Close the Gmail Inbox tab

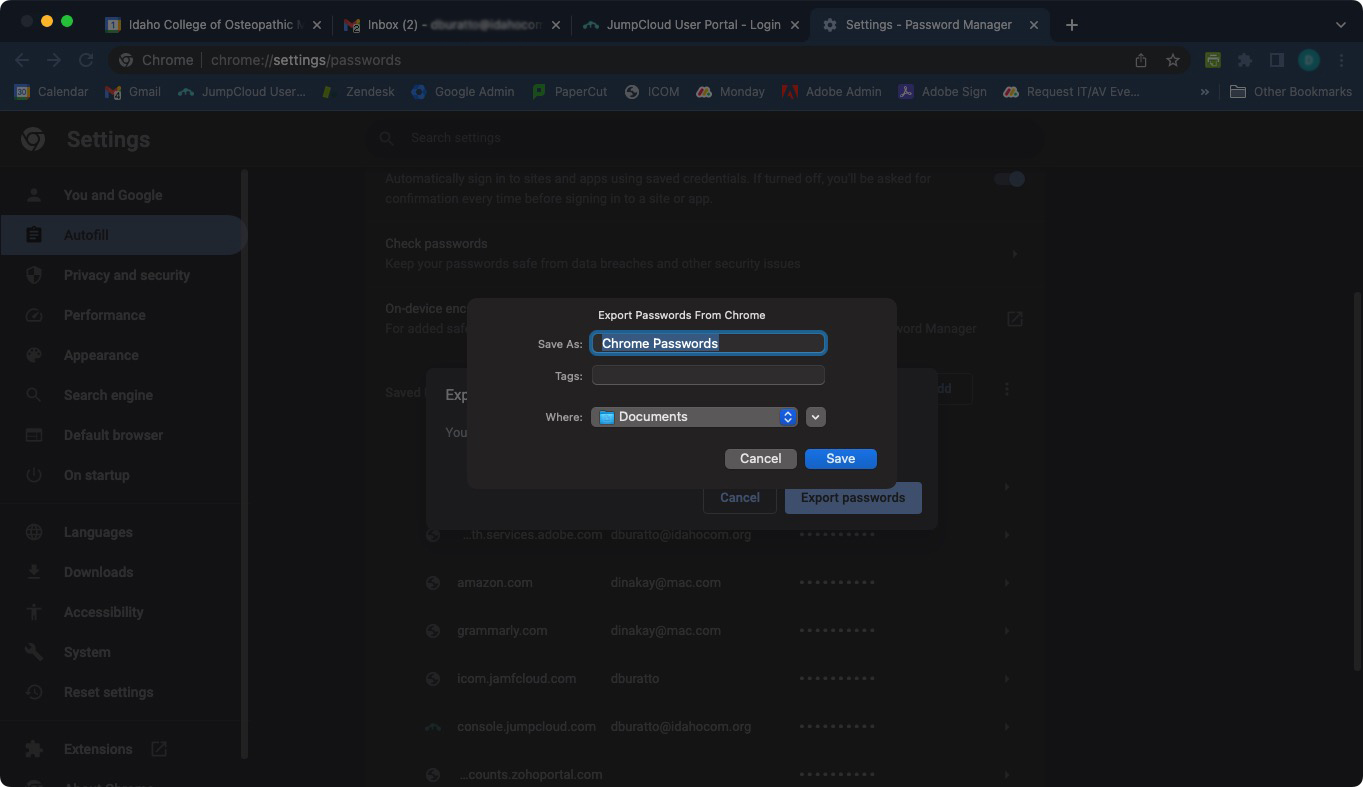(556, 25)
